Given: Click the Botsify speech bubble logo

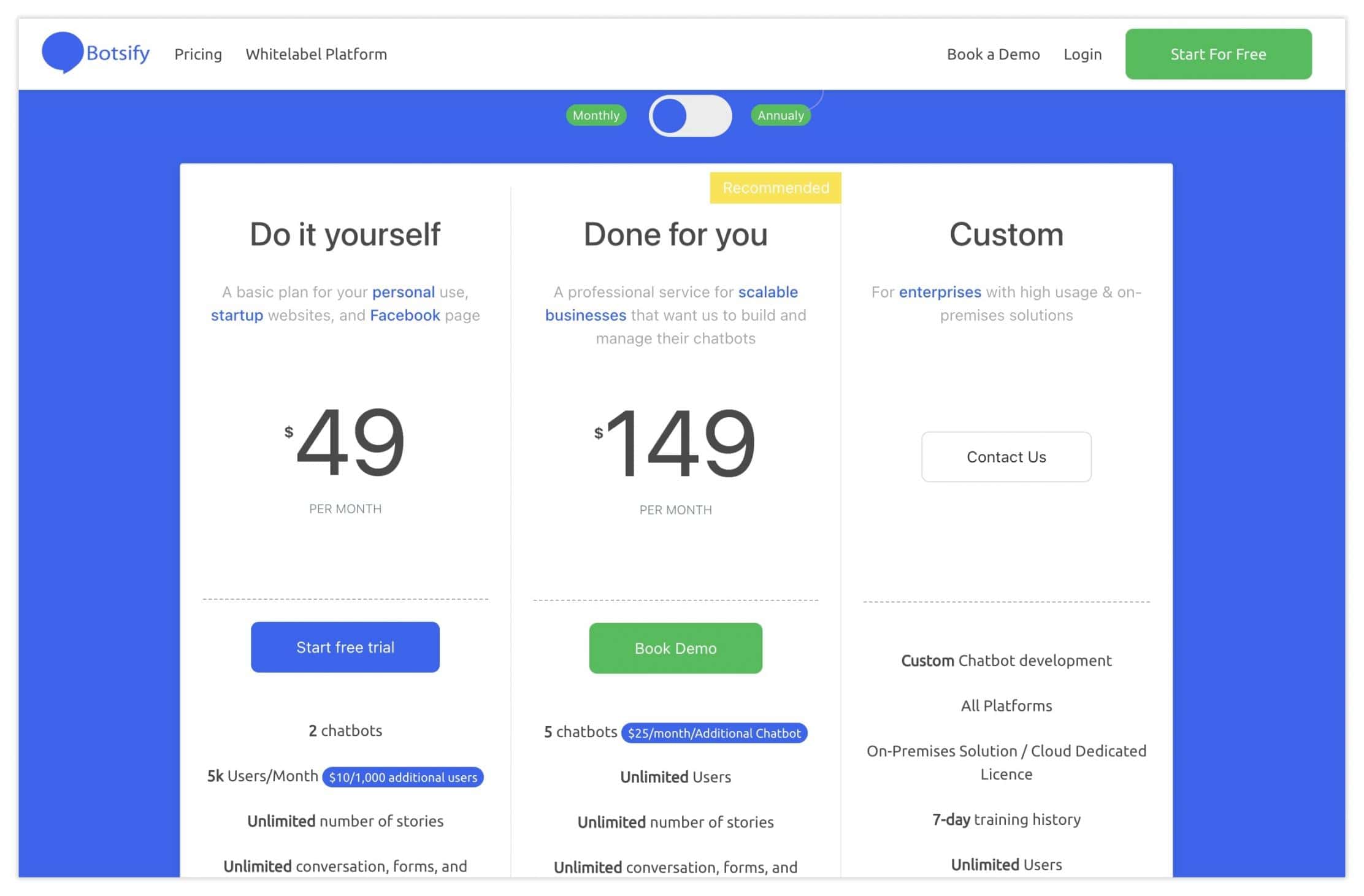Looking at the screenshot, I should pyautogui.click(x=62, y=52).
